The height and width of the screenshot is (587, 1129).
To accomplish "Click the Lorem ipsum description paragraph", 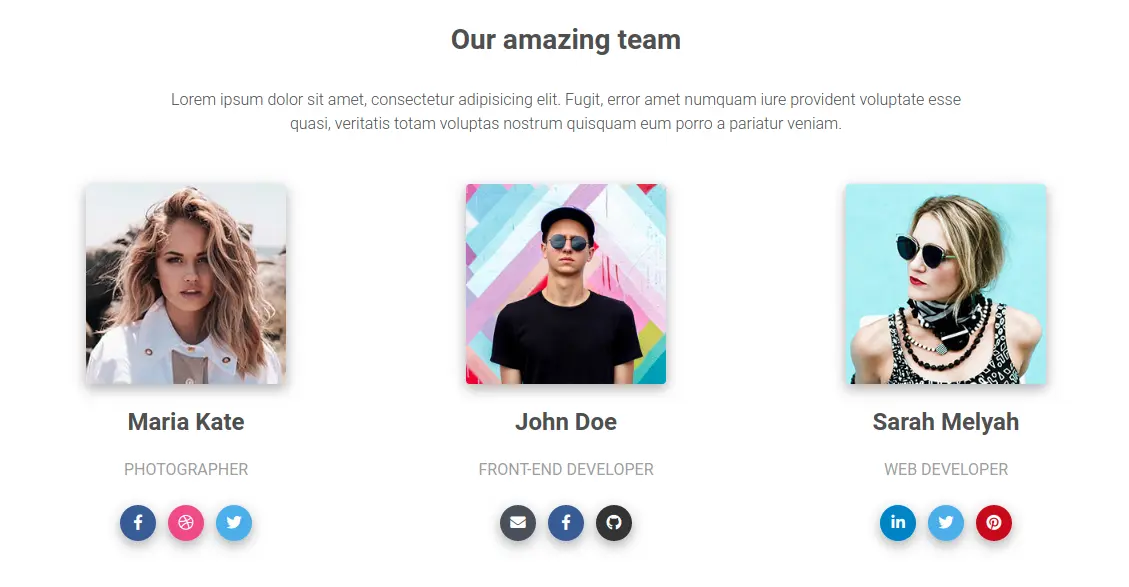I will pos(566,112).
